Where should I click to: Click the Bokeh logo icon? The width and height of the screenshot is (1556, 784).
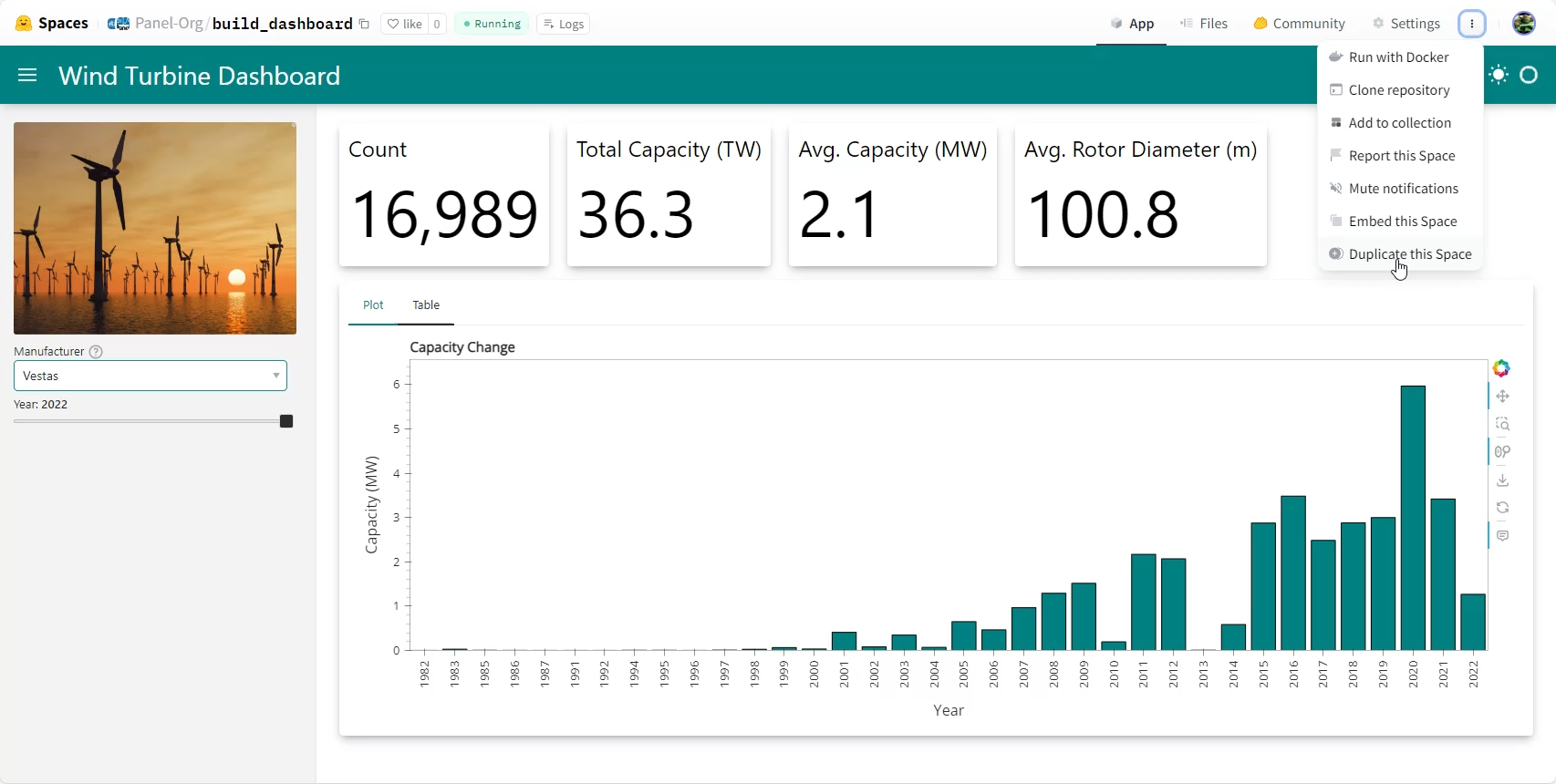point(1501,368)
